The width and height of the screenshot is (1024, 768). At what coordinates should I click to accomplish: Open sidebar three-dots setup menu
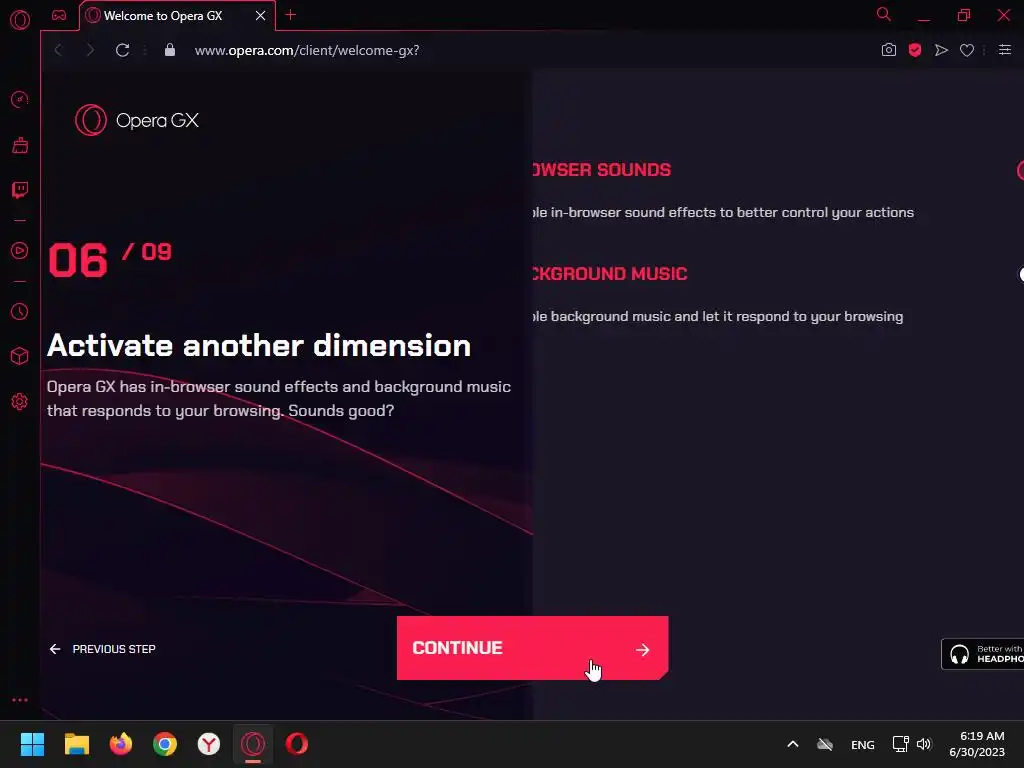point(20,700)
